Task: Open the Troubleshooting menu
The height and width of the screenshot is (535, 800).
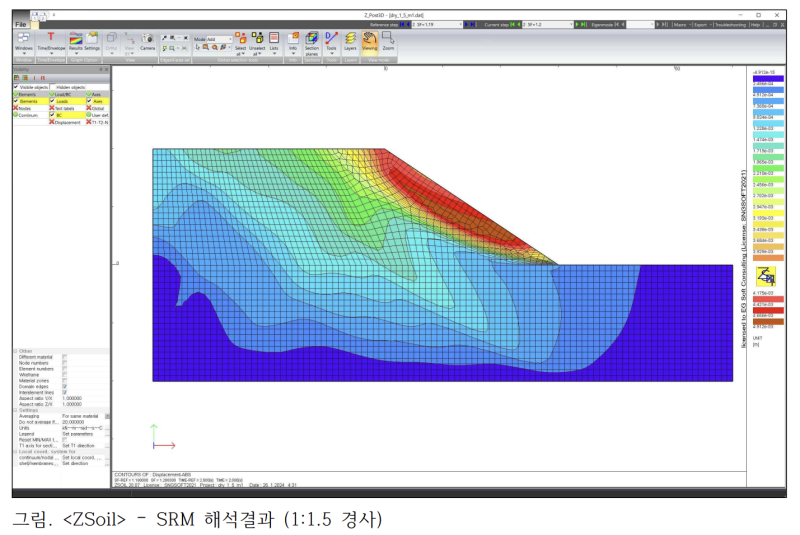Action: pyautogui.click(x=730, y=24)
